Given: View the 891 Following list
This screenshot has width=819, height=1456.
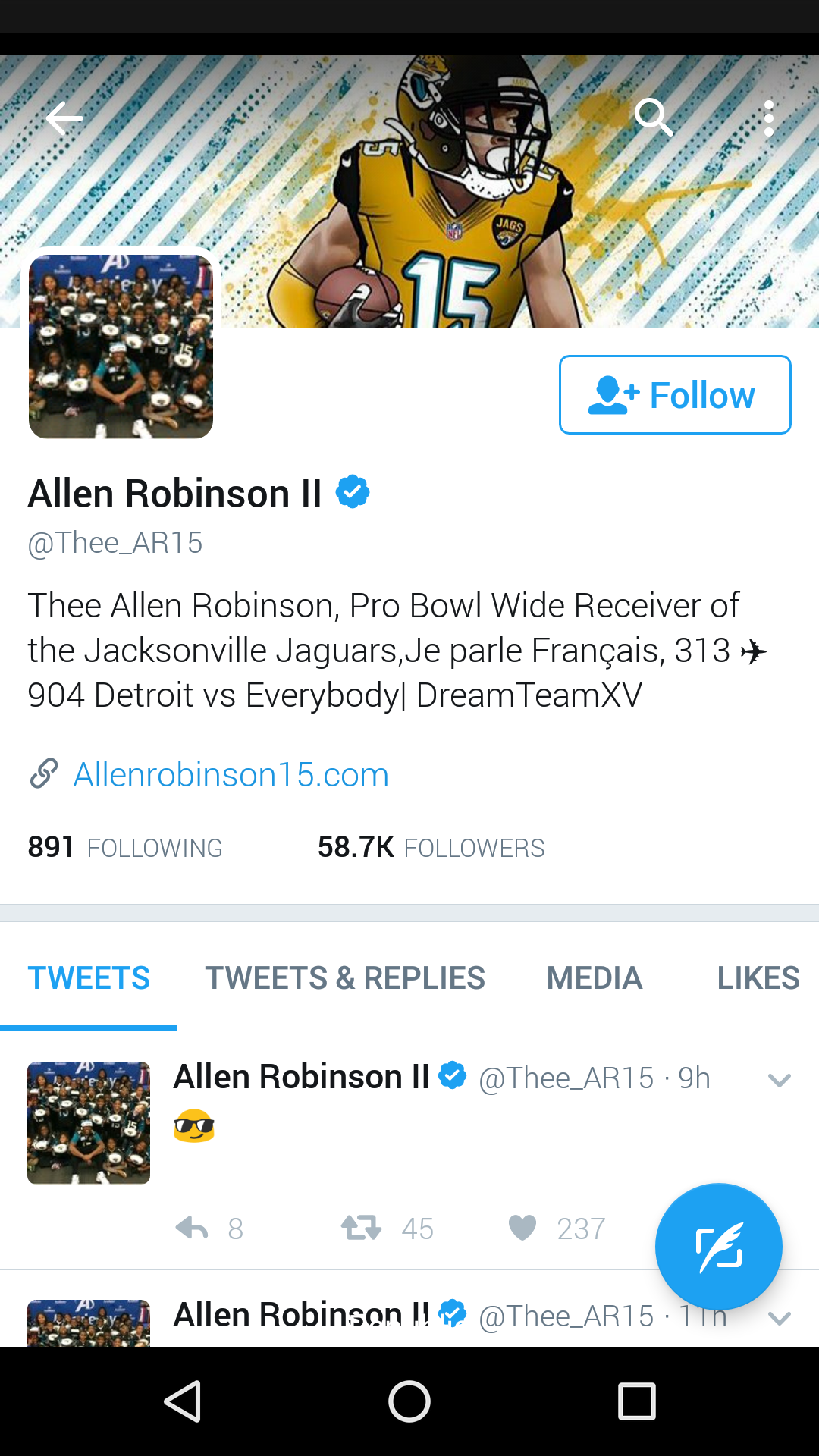Looking at the screenshot, I should (125, 847).
